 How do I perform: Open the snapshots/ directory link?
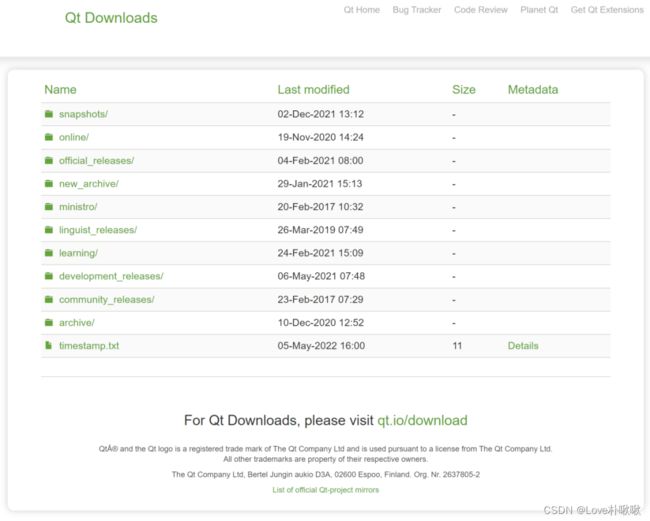pos(83,114)
